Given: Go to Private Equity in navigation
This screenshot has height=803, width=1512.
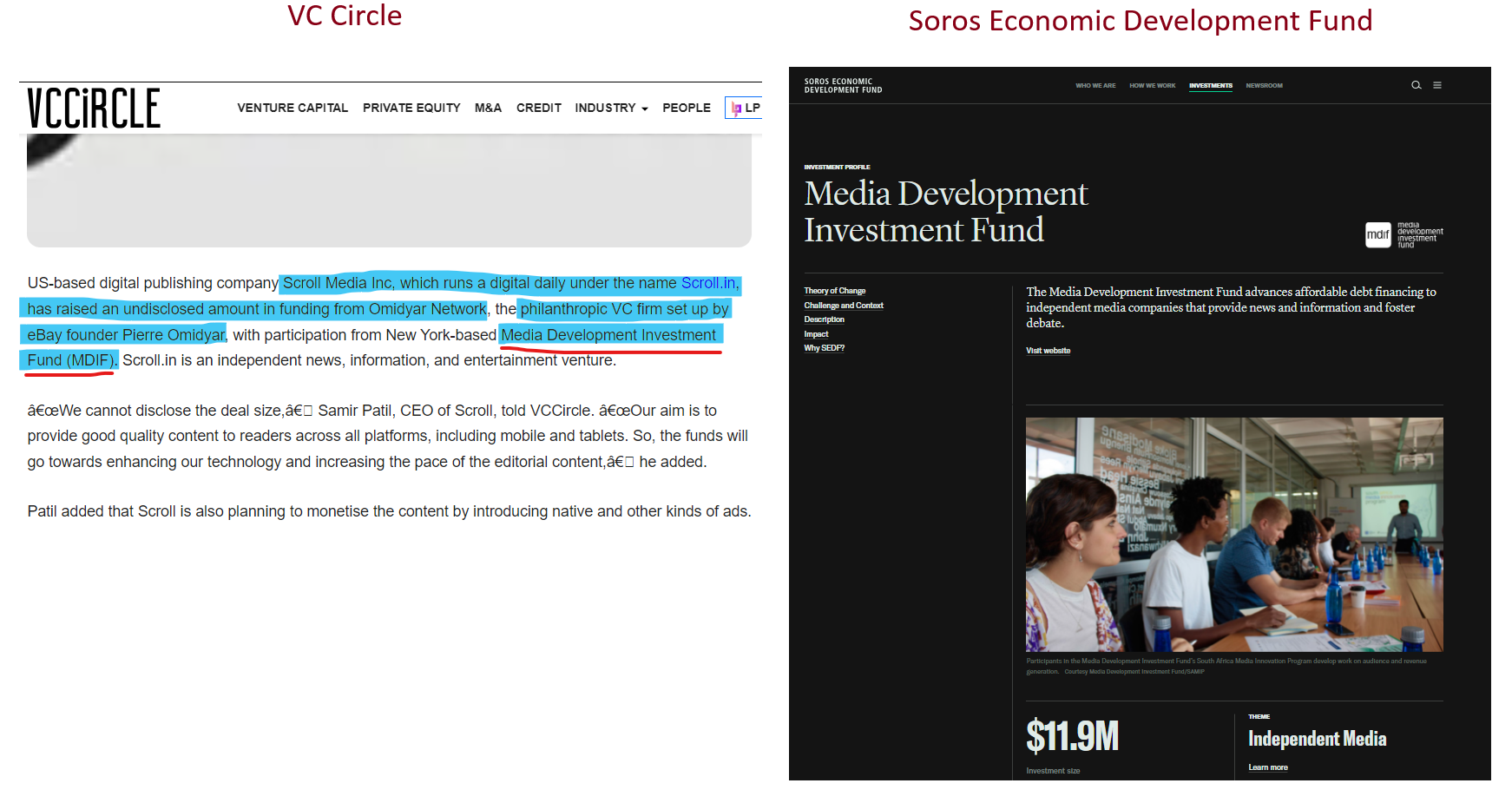Looking at the screenshot, I should point(411,109).
